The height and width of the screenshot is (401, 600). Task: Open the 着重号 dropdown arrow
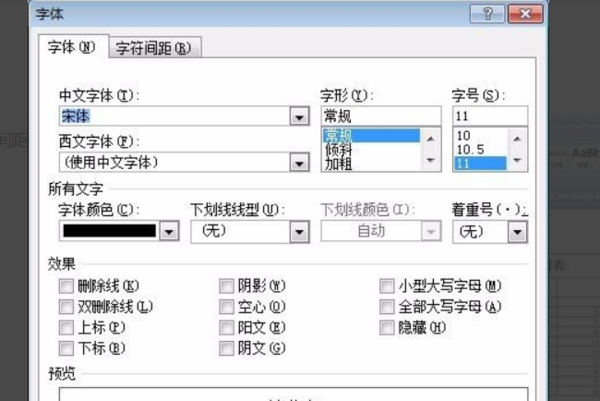(517, 232)
